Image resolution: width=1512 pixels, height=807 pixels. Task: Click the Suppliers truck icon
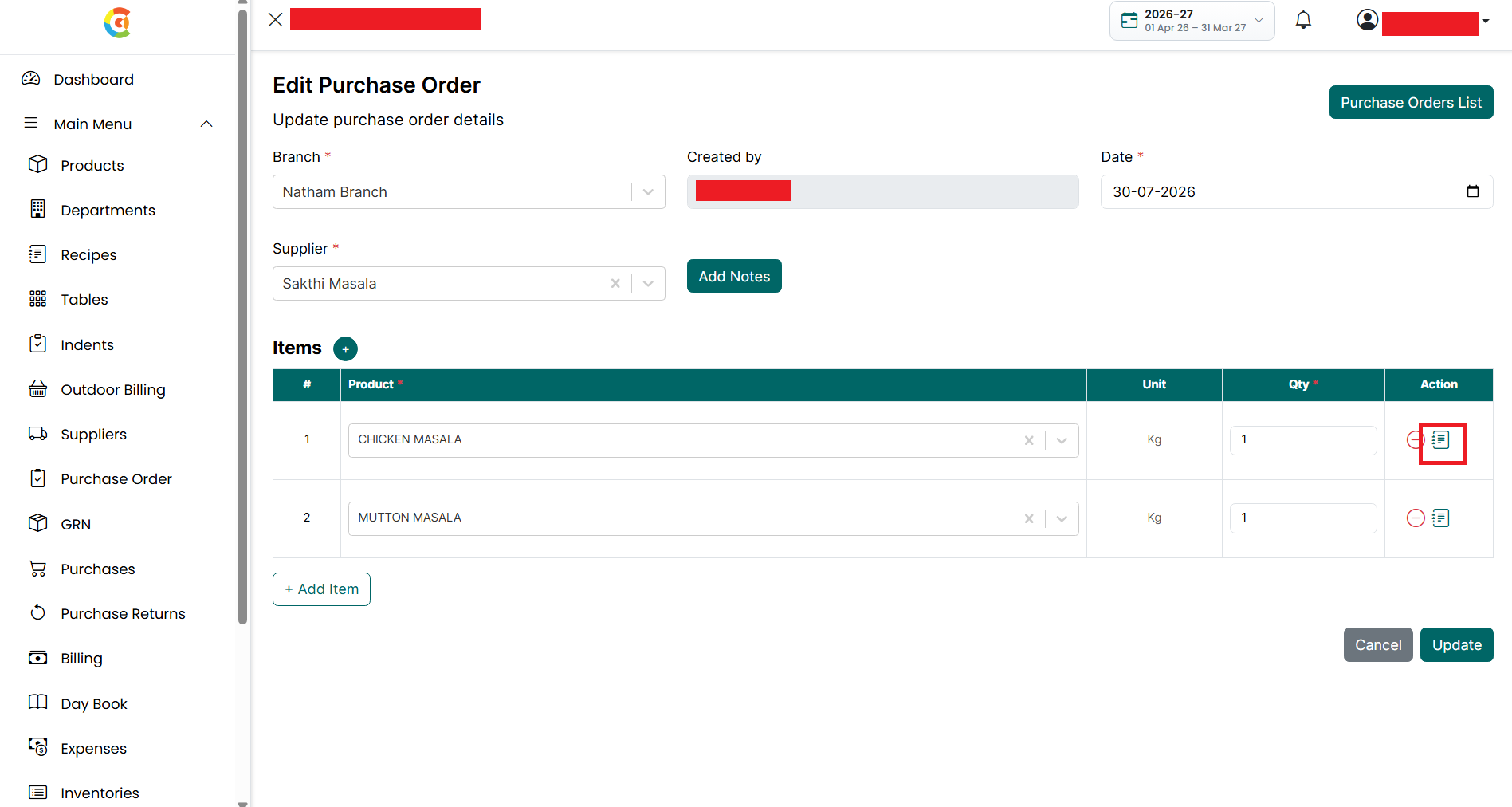[x=37, y=433]
